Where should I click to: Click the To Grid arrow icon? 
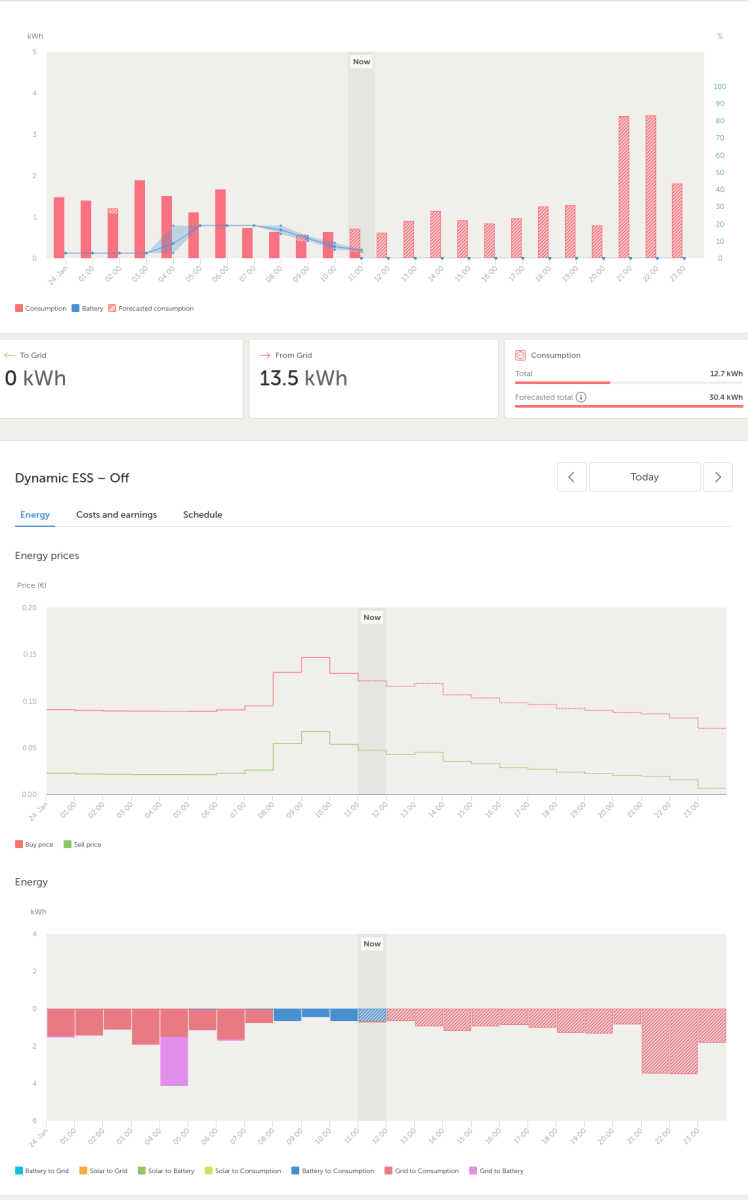point(10,355)
